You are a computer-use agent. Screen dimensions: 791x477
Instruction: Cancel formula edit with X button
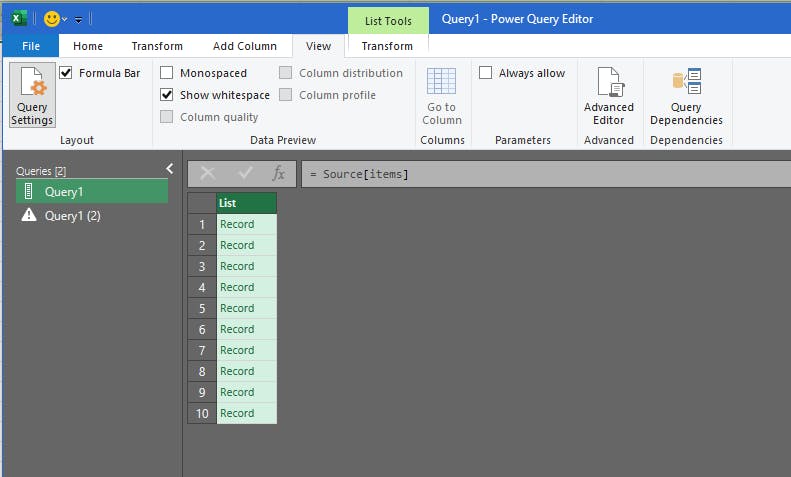pos(208,174)
